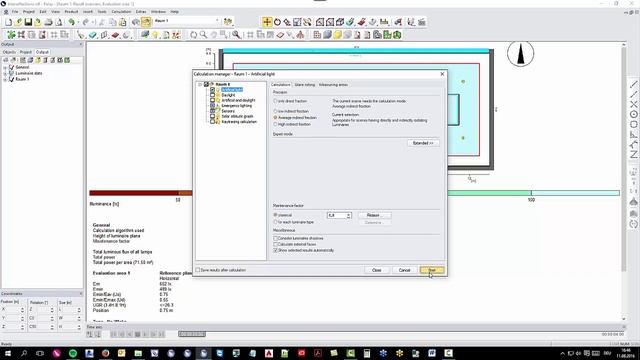
Task: Click the Z-shaped polyline tool in right sidebar
Action: (633, 154)
